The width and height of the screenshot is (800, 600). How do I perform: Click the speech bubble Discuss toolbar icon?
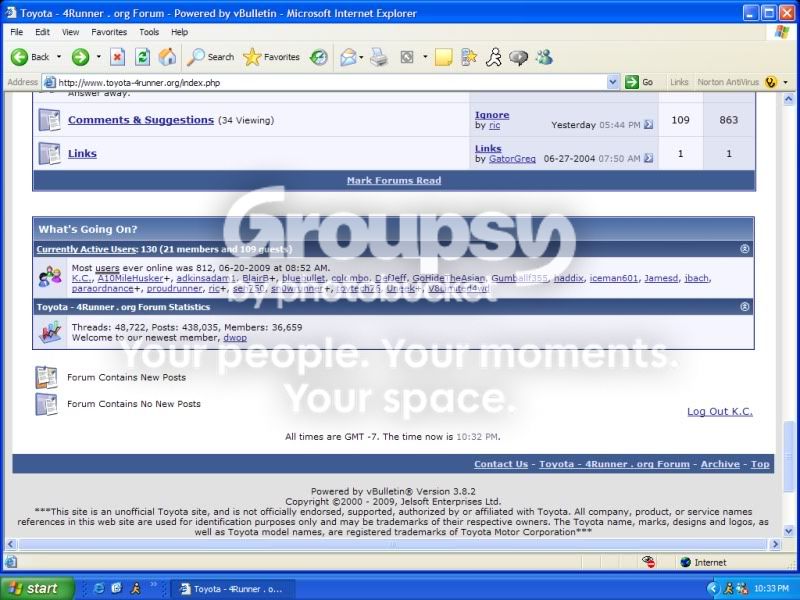point(519,57)
